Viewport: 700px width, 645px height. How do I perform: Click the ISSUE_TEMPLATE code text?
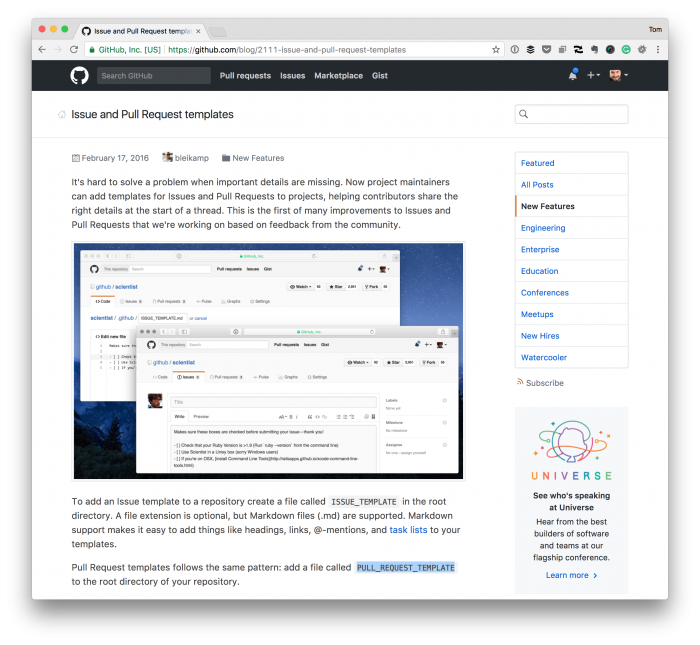pos(363,502)
